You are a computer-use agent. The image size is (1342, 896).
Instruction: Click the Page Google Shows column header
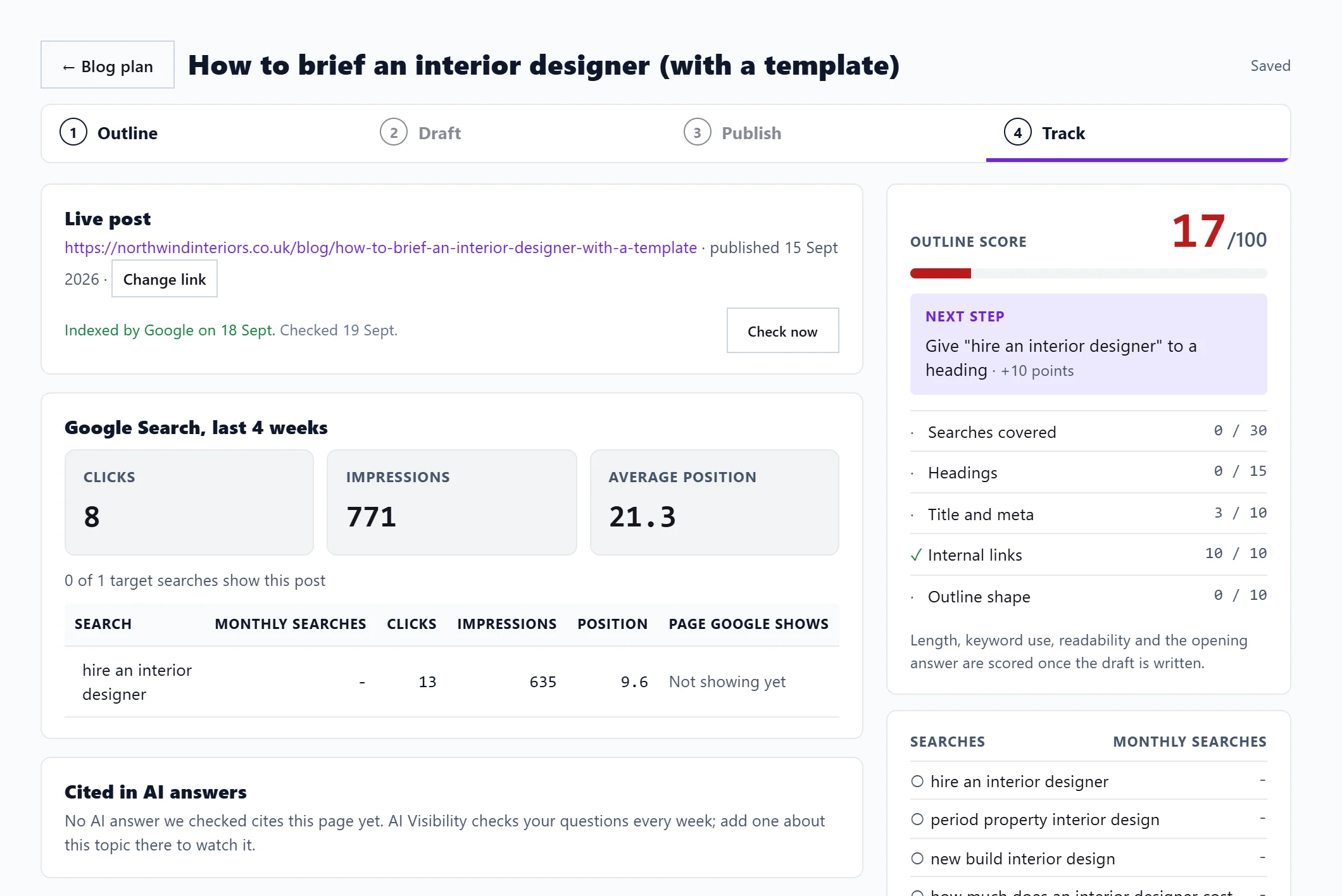[x=748, y=624]
